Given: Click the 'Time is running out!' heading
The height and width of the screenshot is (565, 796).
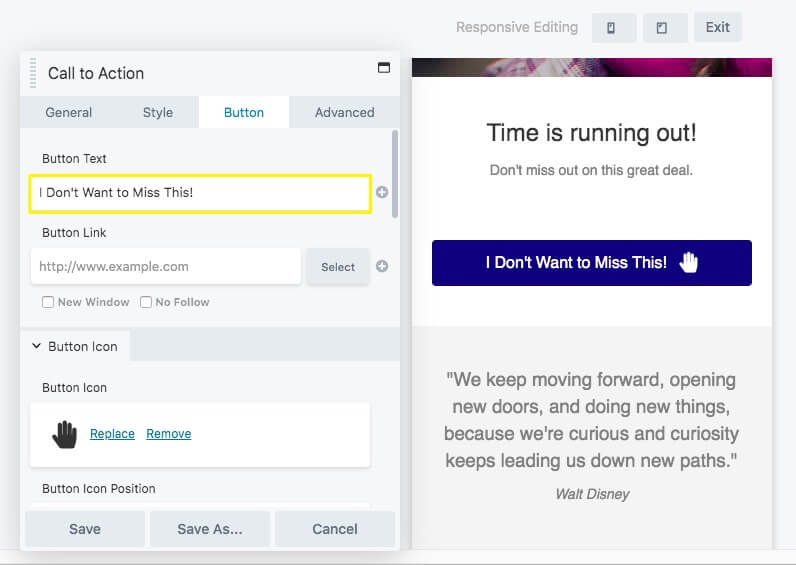Looking at the screenshot, I should [591, 133].
